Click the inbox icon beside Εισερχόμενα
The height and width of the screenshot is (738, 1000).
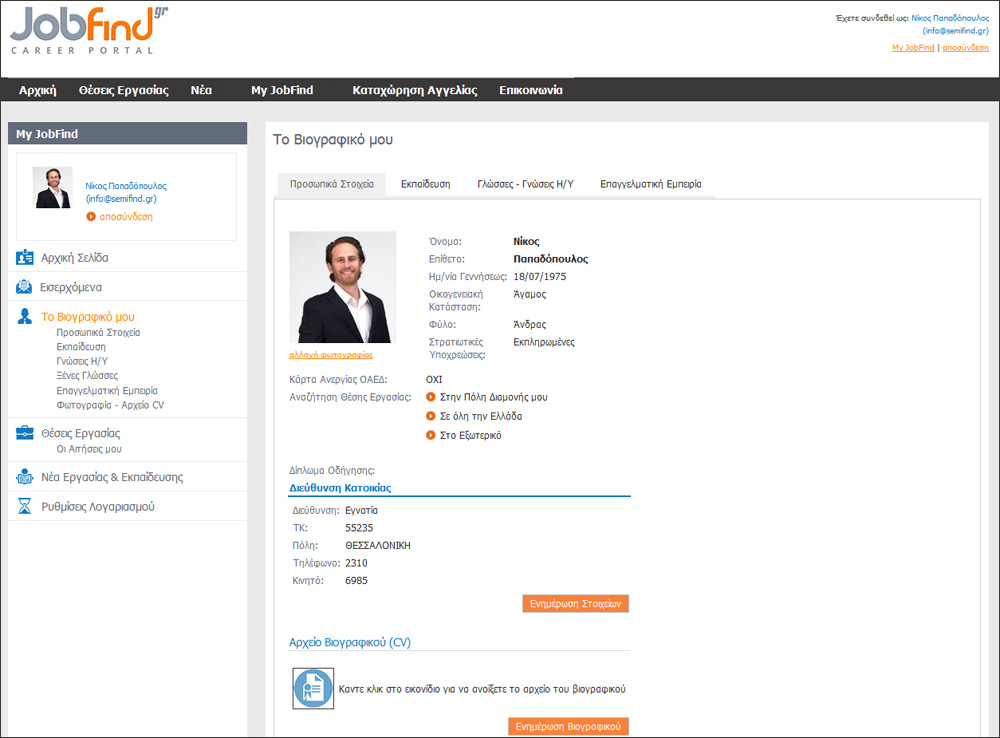point(25,287)
